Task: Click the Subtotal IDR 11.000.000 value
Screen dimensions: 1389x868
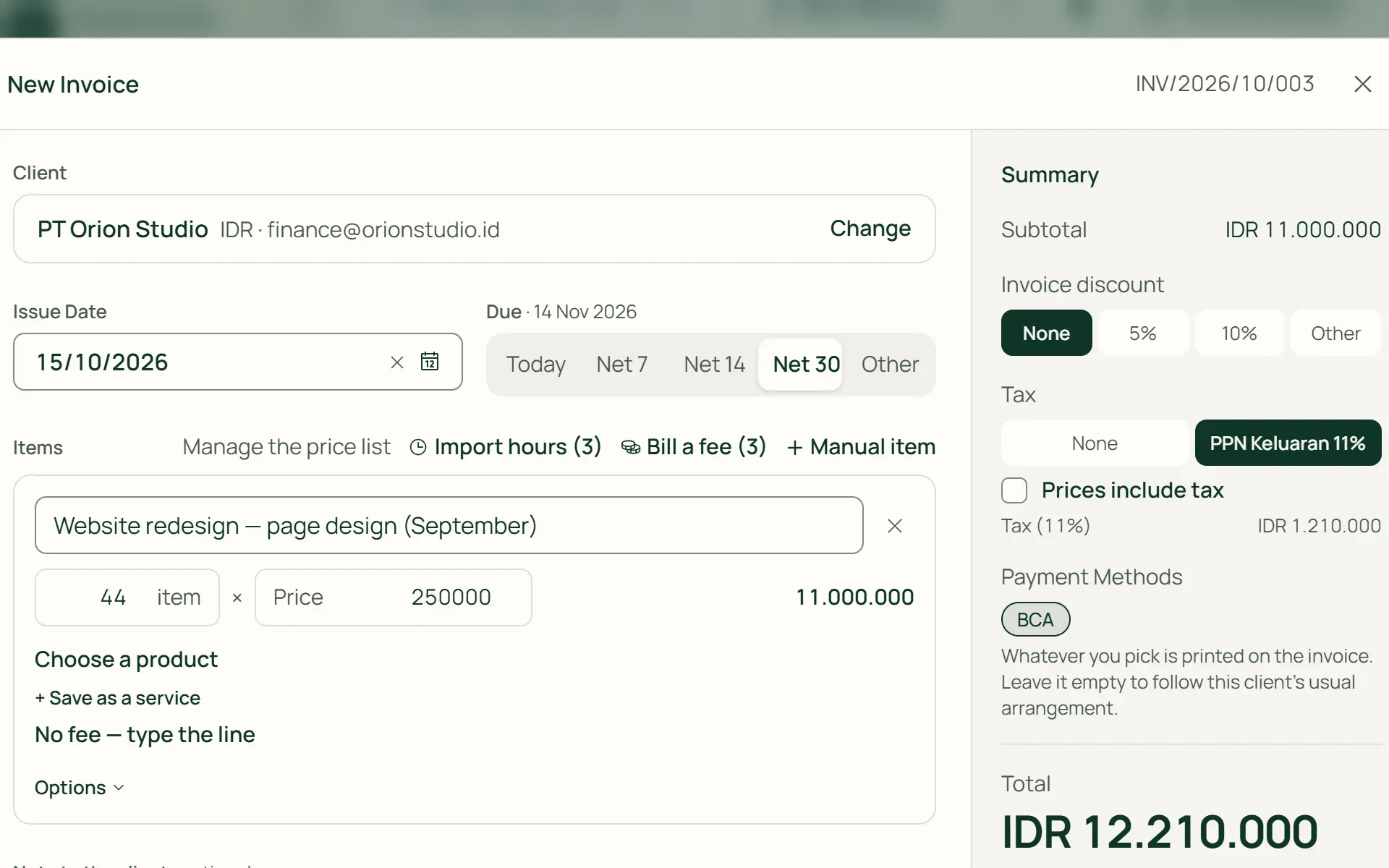Action: [1303, 230]
